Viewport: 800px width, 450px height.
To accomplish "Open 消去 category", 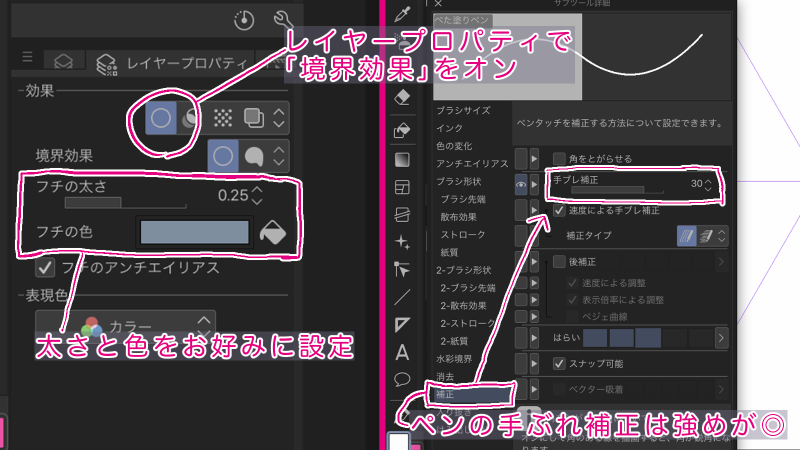I will tap(445, 377).
